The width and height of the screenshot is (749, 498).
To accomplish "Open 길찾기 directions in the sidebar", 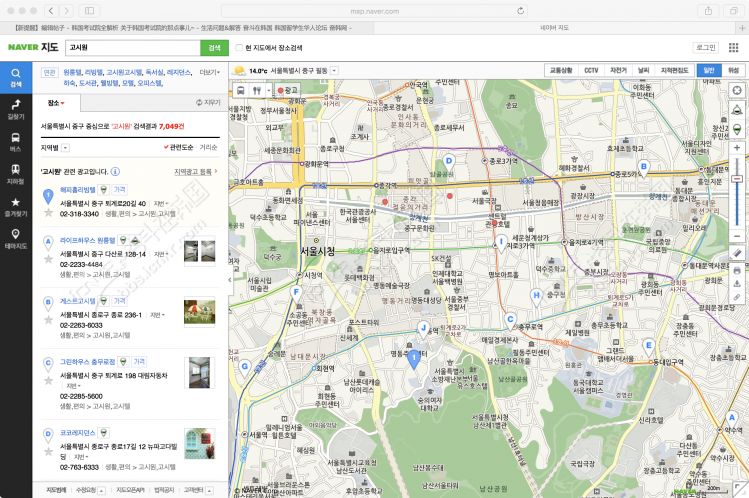I will click(16, 109).
